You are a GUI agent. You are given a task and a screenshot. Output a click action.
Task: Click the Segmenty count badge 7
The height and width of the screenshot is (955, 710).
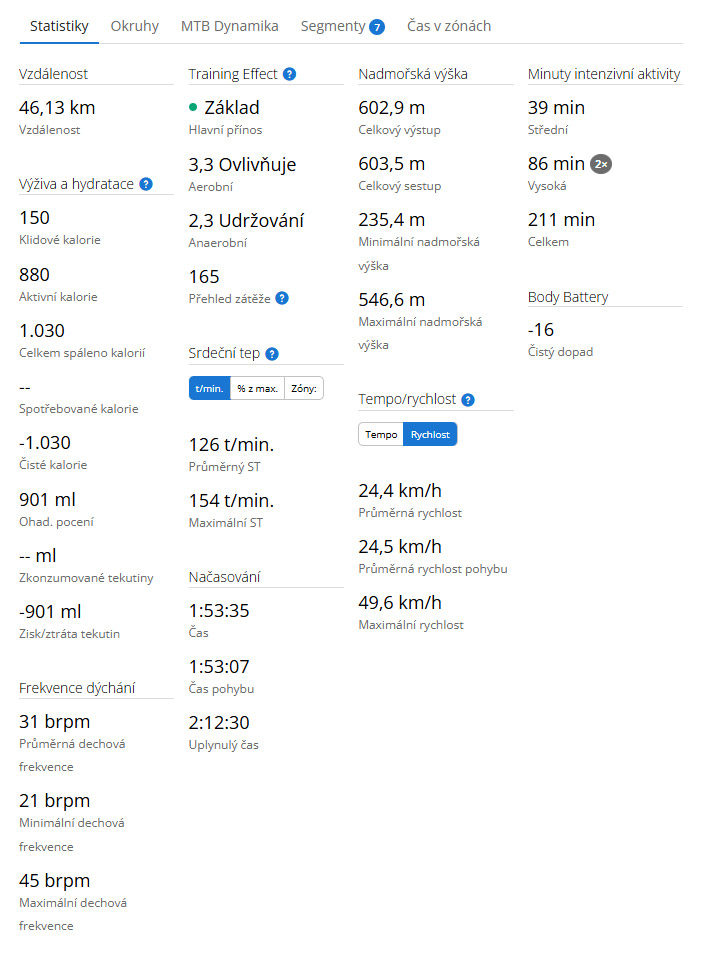click(x=377, y=27)
